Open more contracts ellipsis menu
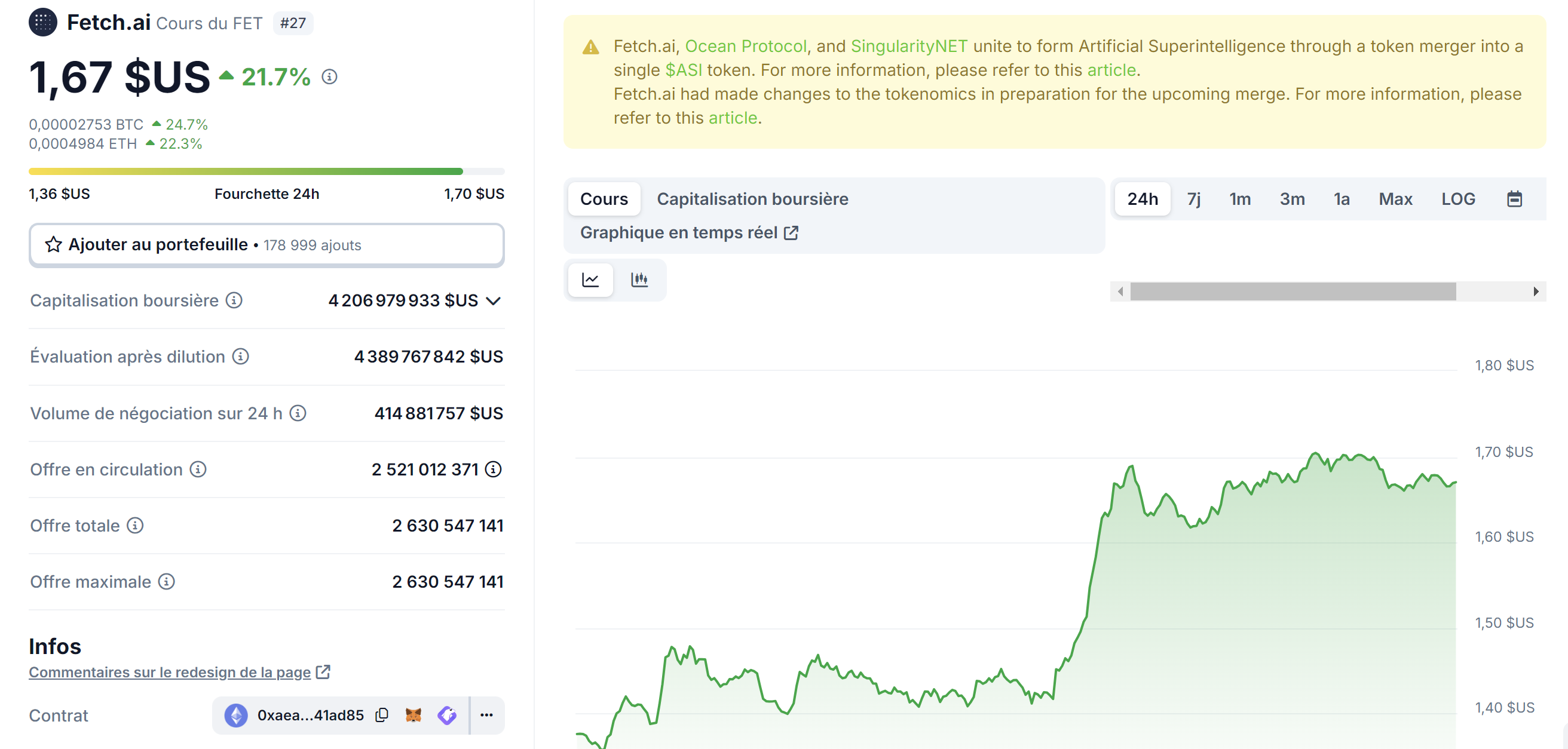Viewport: 1568px width, 749px height. point(486,715)
